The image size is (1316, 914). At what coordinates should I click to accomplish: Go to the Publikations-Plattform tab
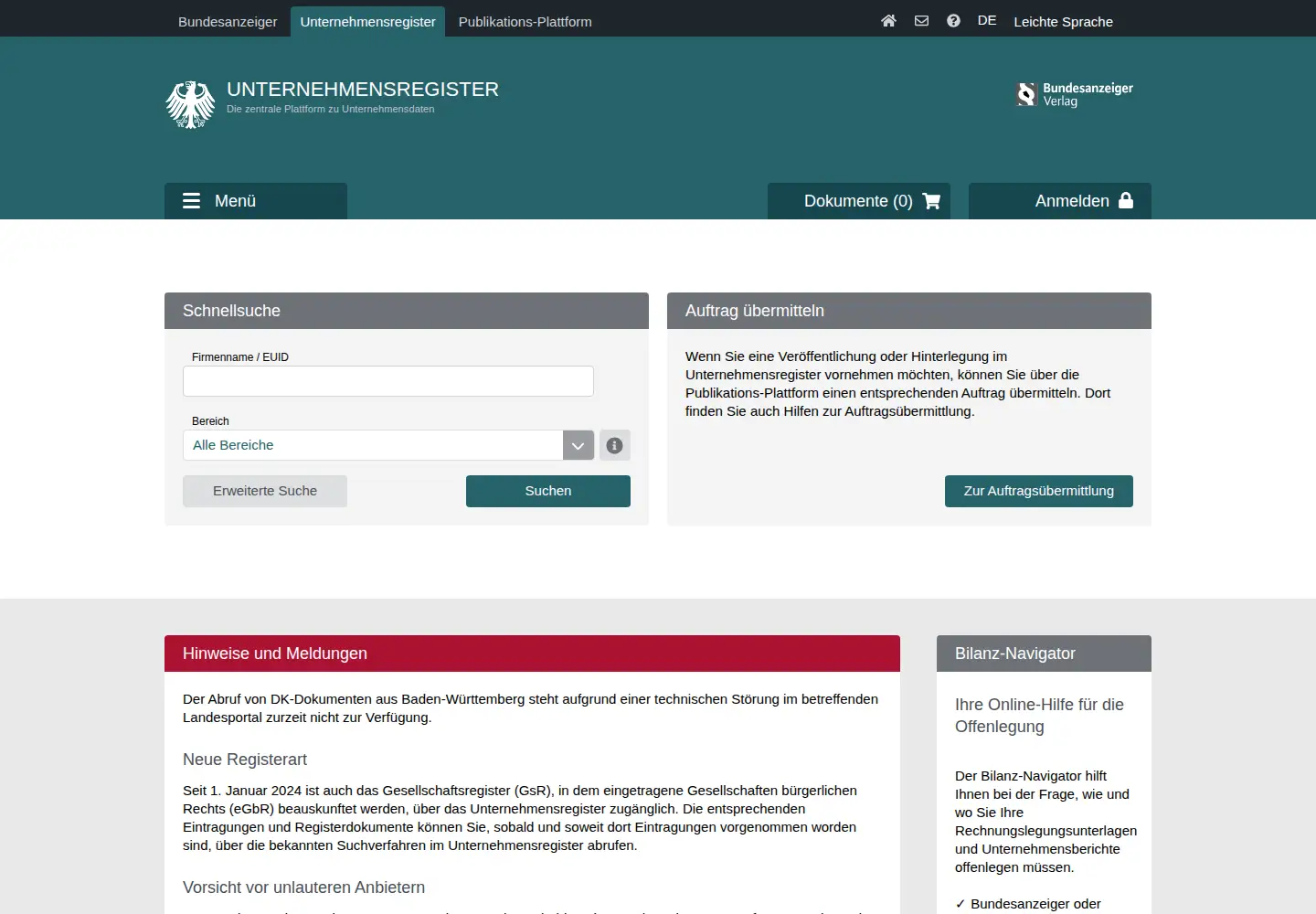[525, 22]
